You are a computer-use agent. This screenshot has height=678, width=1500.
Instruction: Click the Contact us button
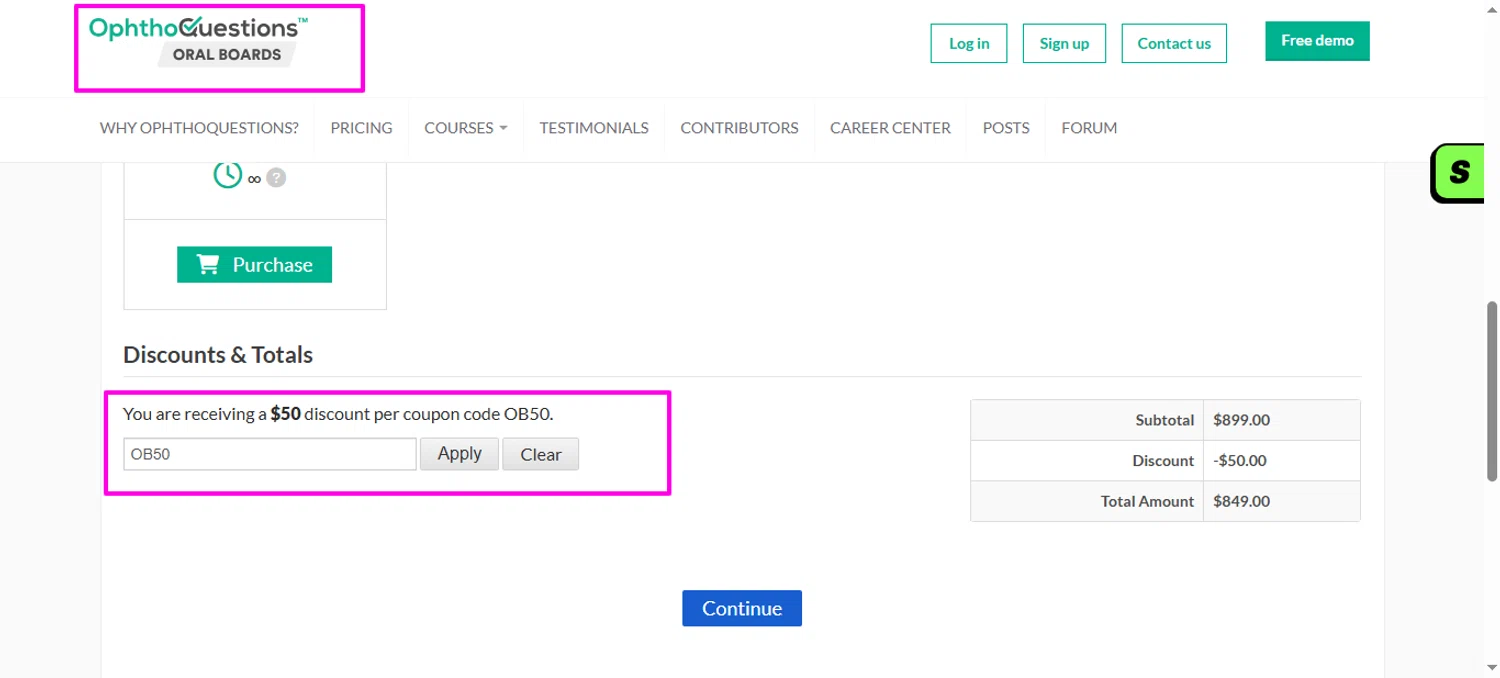tap(1174, 43)
